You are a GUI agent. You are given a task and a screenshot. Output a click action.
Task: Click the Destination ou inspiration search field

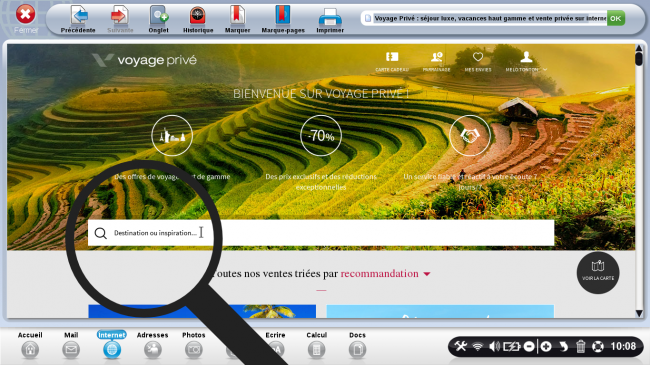point(321,233)
